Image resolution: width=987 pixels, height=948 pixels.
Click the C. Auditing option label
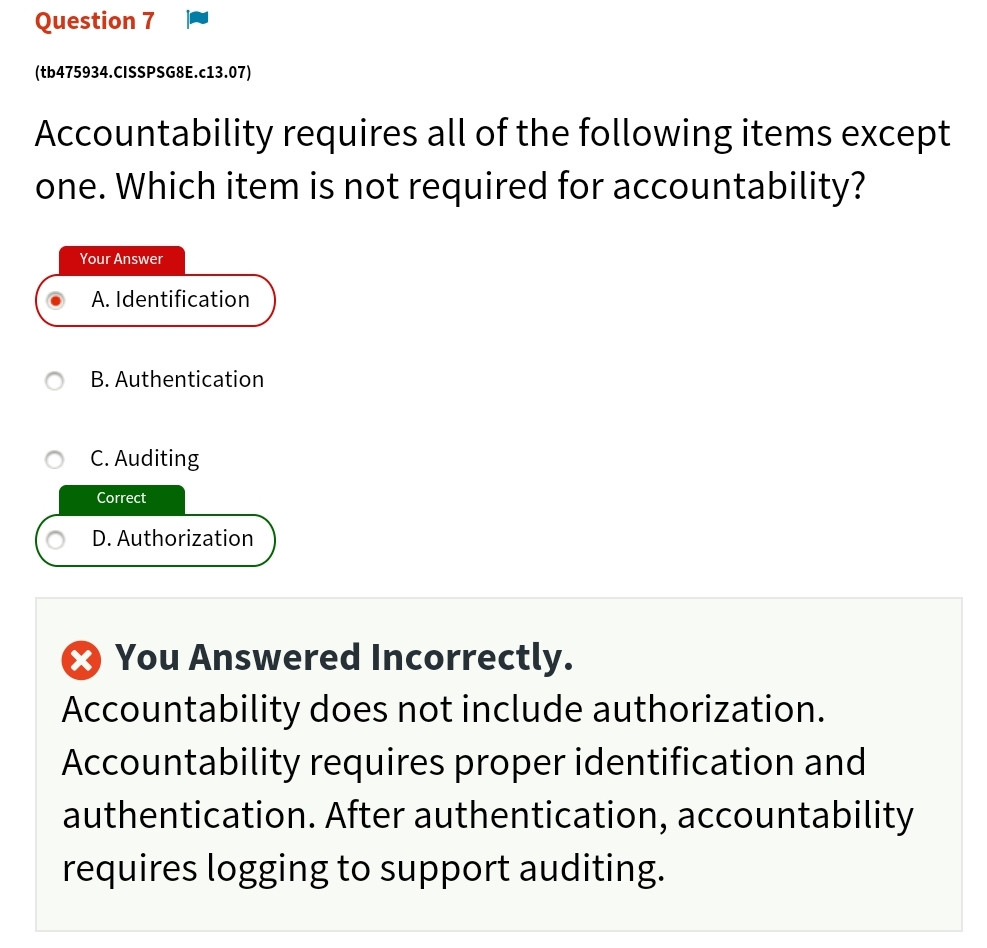(145, 459)
